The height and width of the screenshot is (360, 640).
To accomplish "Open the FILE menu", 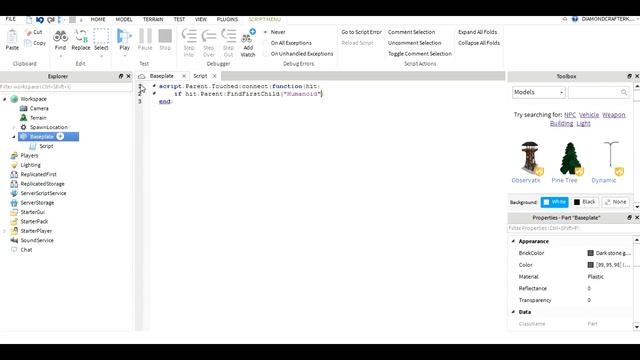I will coord(11,19).
